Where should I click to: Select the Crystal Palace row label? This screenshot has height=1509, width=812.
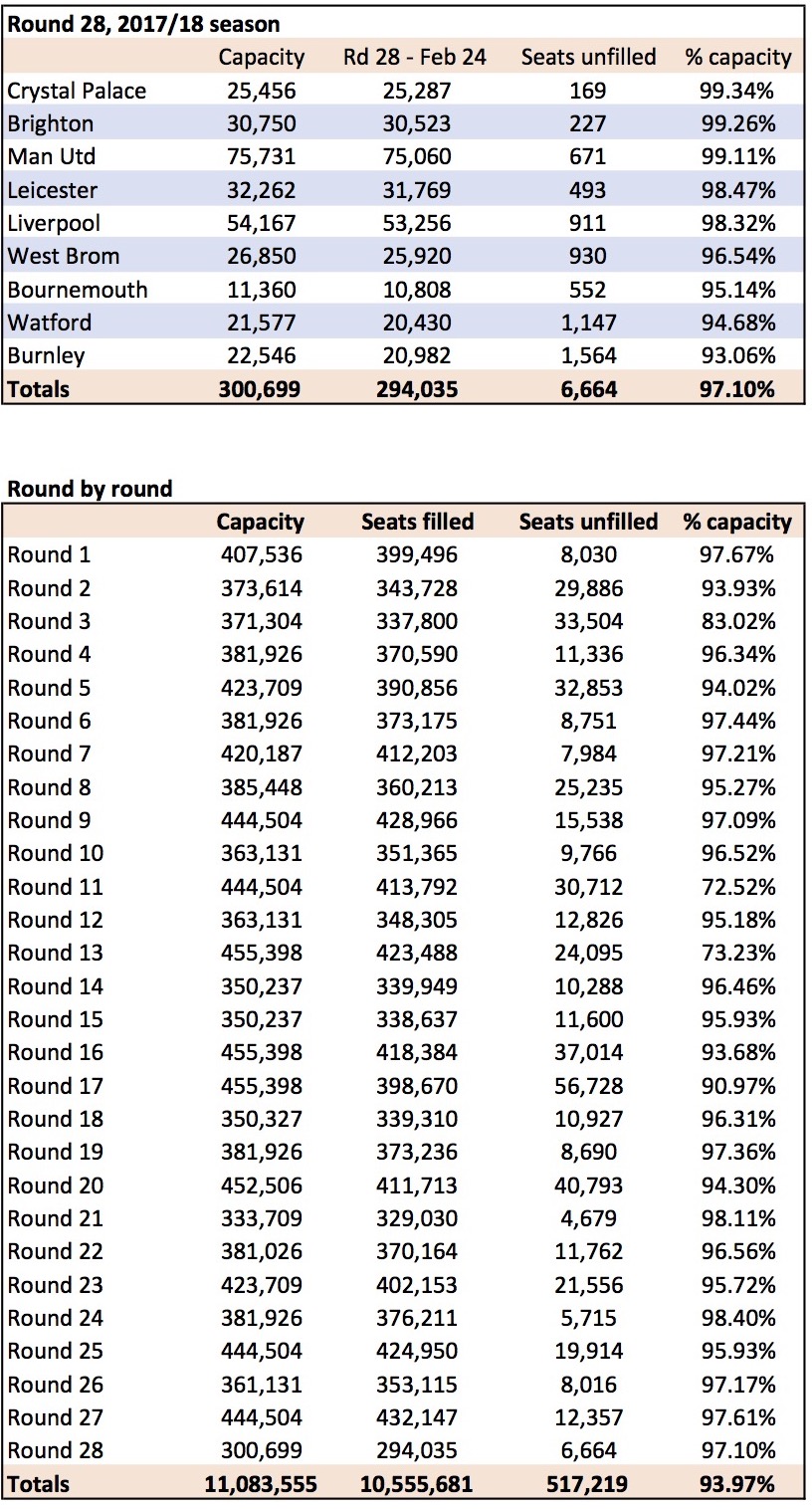tap(77, 91)
